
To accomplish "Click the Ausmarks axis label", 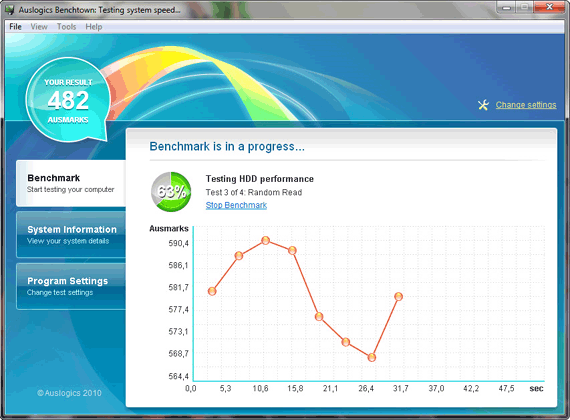I will coord(169,229).
